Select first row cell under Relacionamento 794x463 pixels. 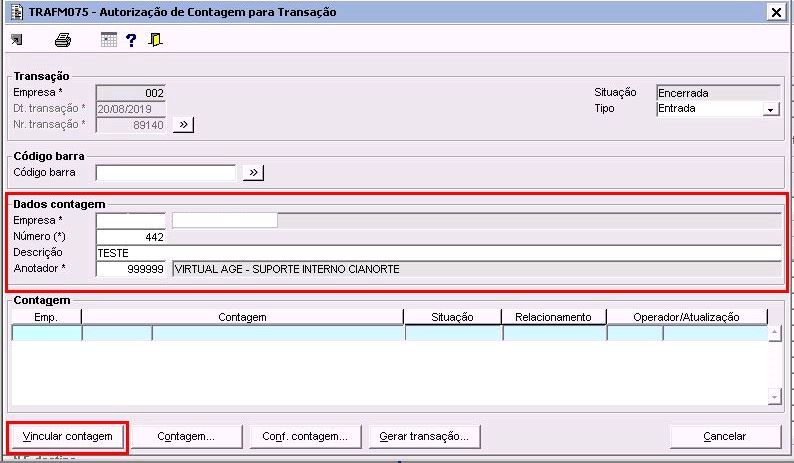click(x=554, y=333)
